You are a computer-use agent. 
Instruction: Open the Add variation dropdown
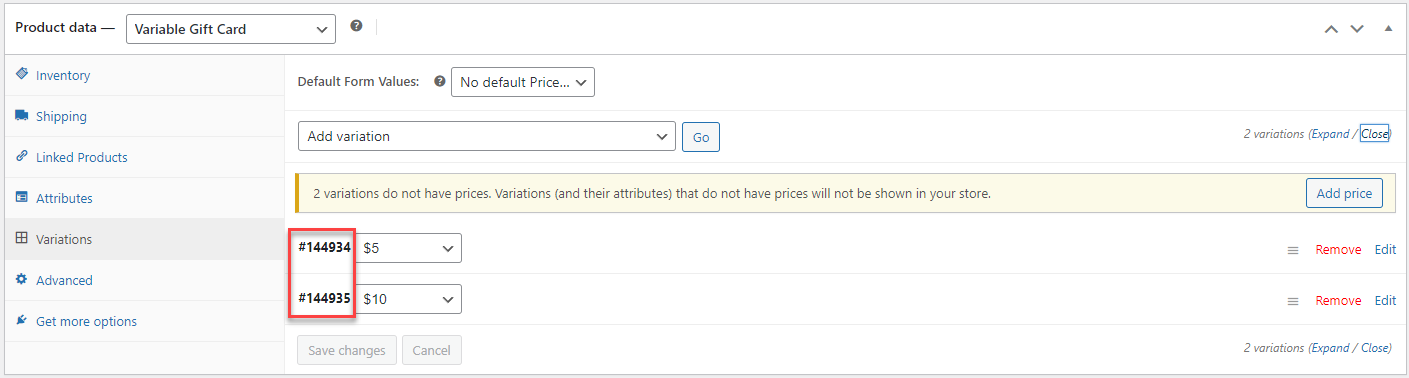(487, 136)
